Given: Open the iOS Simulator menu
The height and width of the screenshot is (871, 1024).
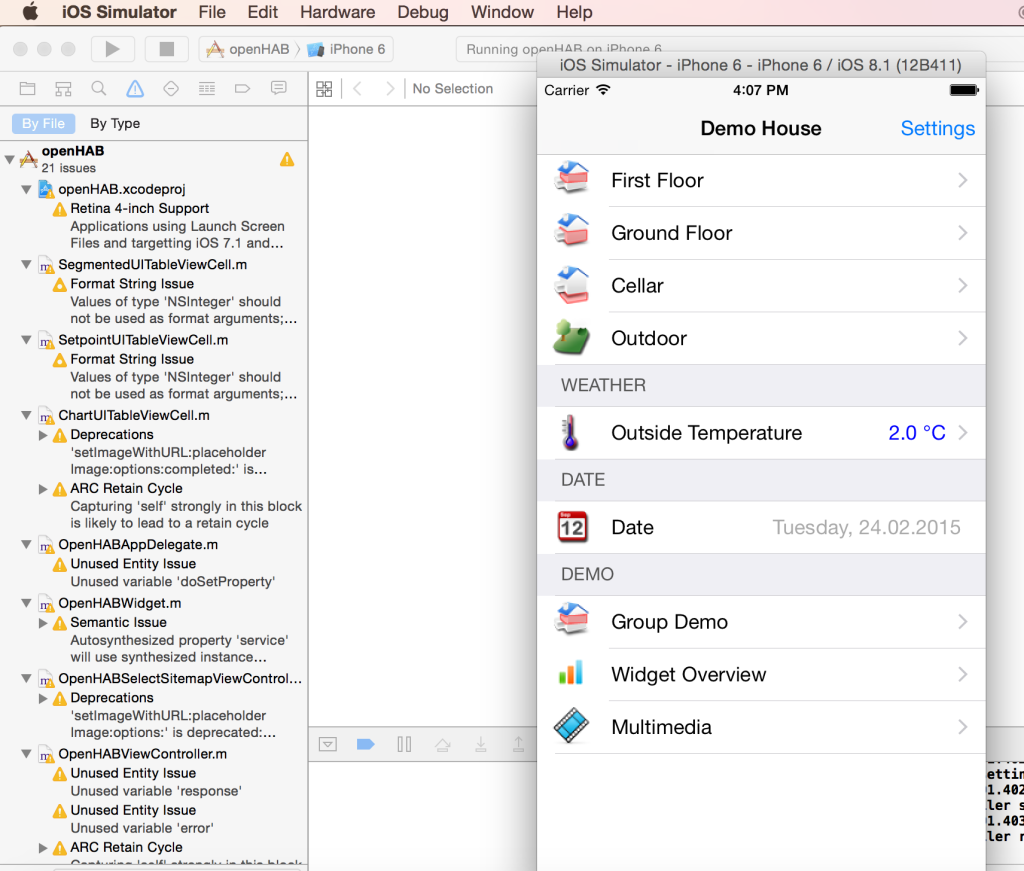Looking at the screenshot, I should [119, 12].
